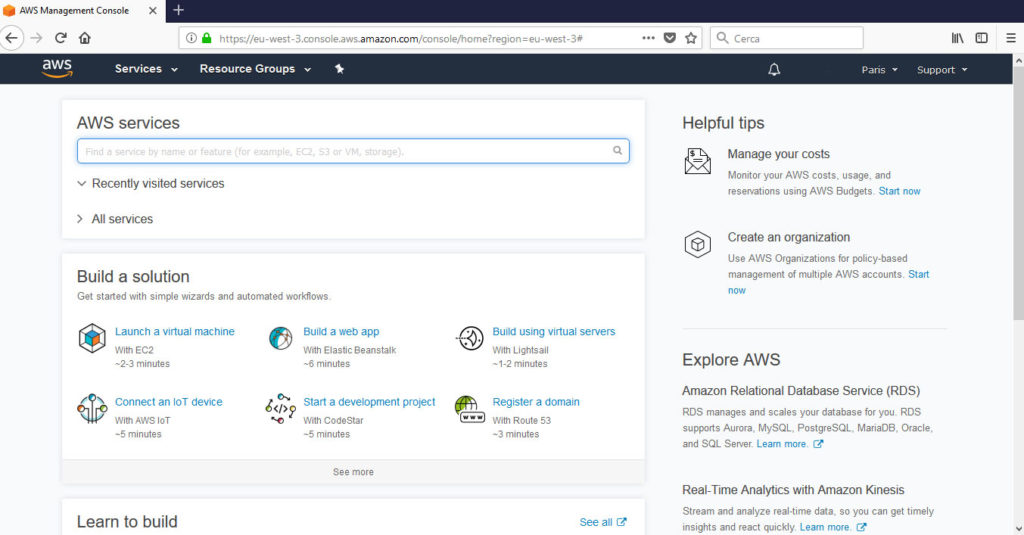Open the page actions three-dots icon

[648, 38]
